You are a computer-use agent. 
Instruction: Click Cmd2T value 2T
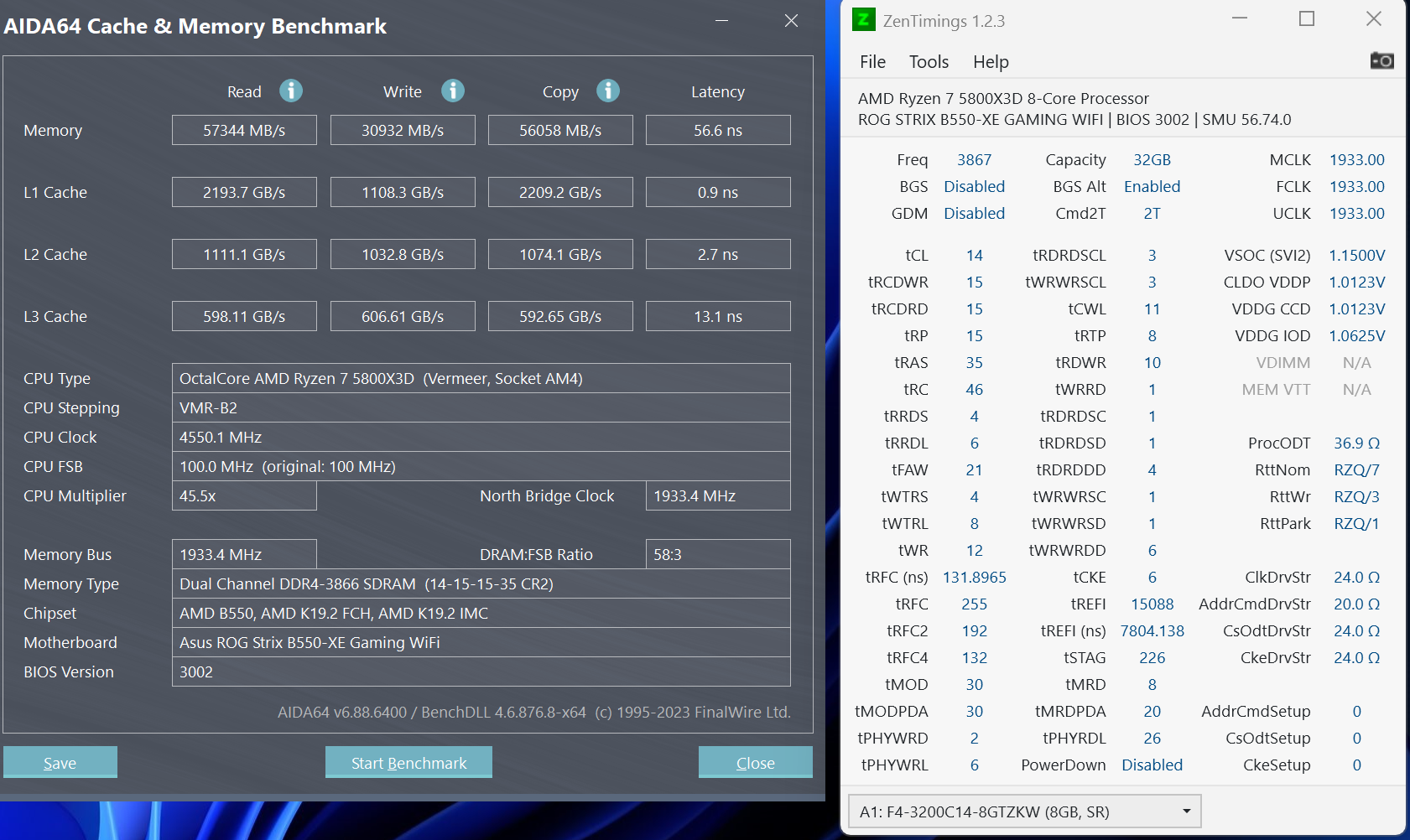(1152, 213)
